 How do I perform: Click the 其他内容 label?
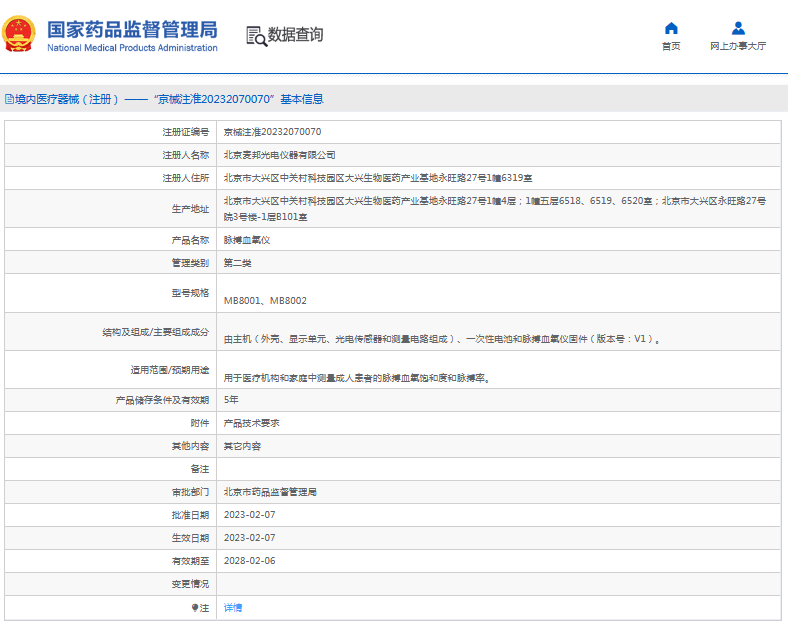tap(190, 446)
